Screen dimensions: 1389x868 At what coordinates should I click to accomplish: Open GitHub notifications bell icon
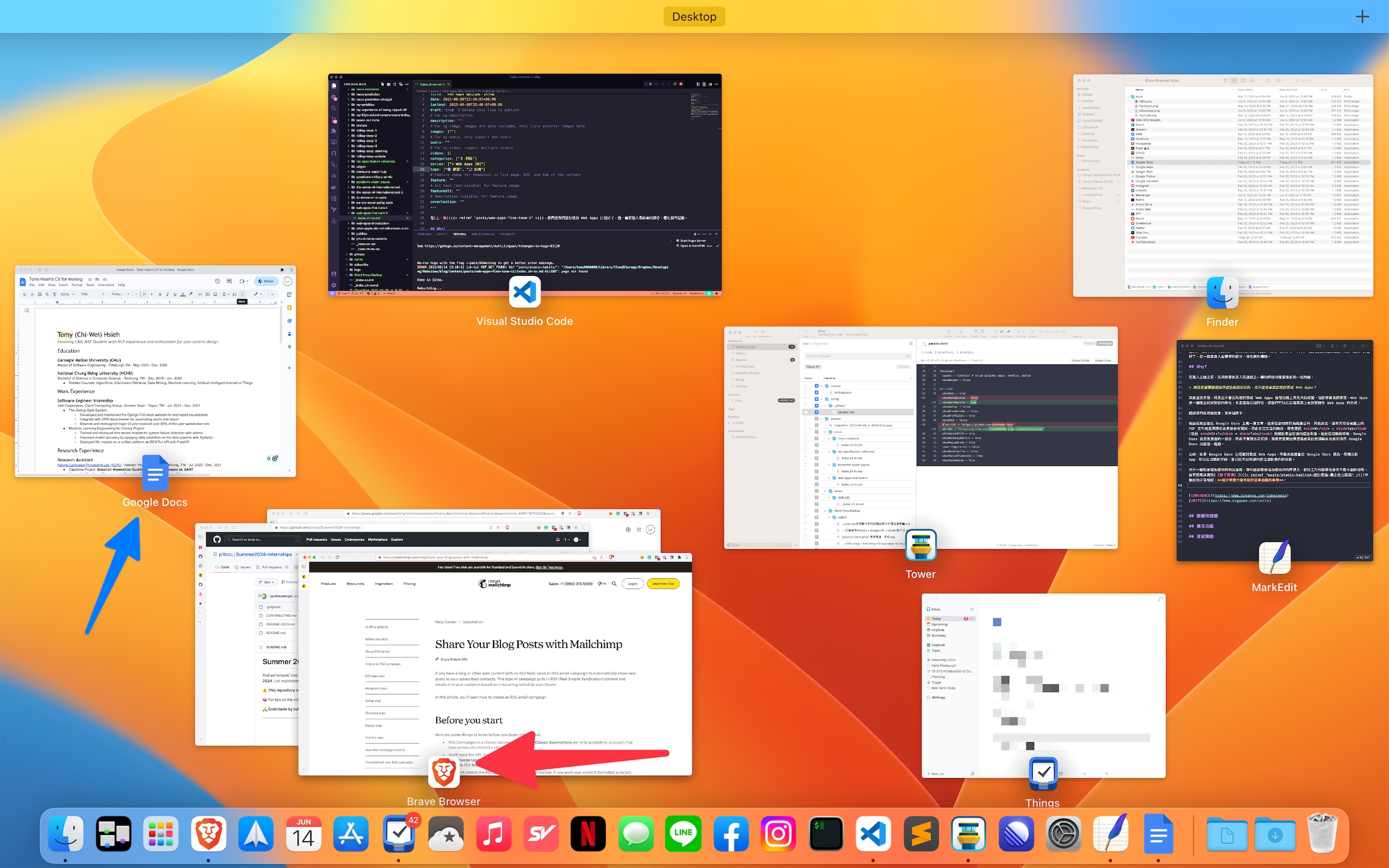click(x=558, y=540)
